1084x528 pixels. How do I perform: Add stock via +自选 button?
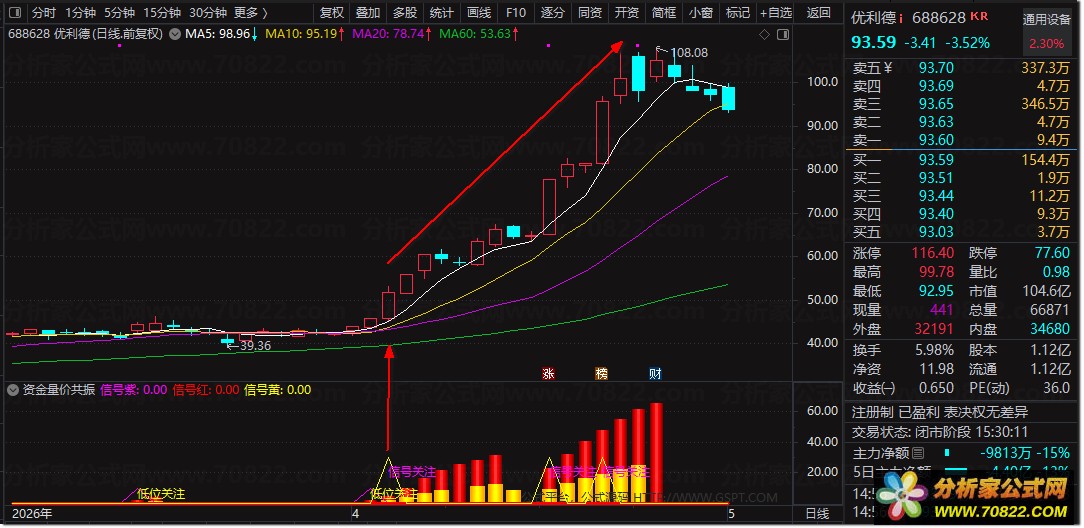tap(776, 12)
